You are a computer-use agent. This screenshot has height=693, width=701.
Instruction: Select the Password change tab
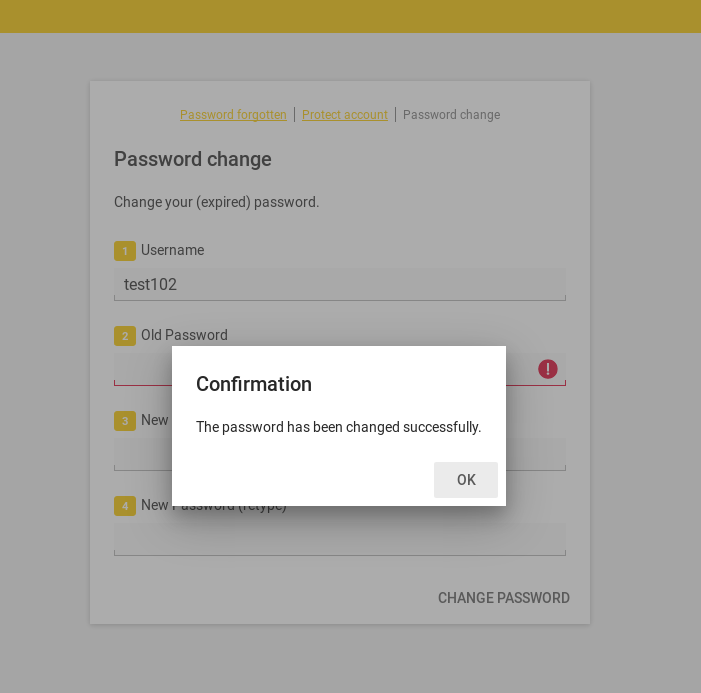tap(451, 115)
